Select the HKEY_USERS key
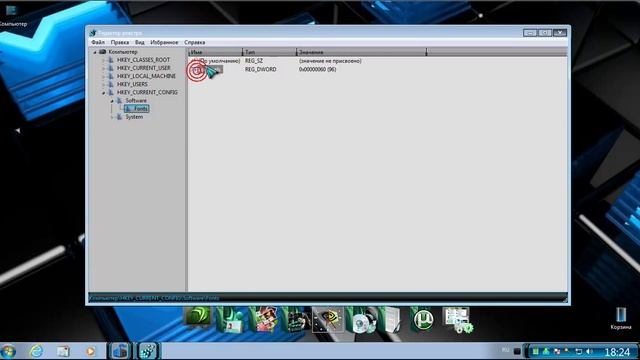This screenshot has width=640, height=360. pos(132,84)
